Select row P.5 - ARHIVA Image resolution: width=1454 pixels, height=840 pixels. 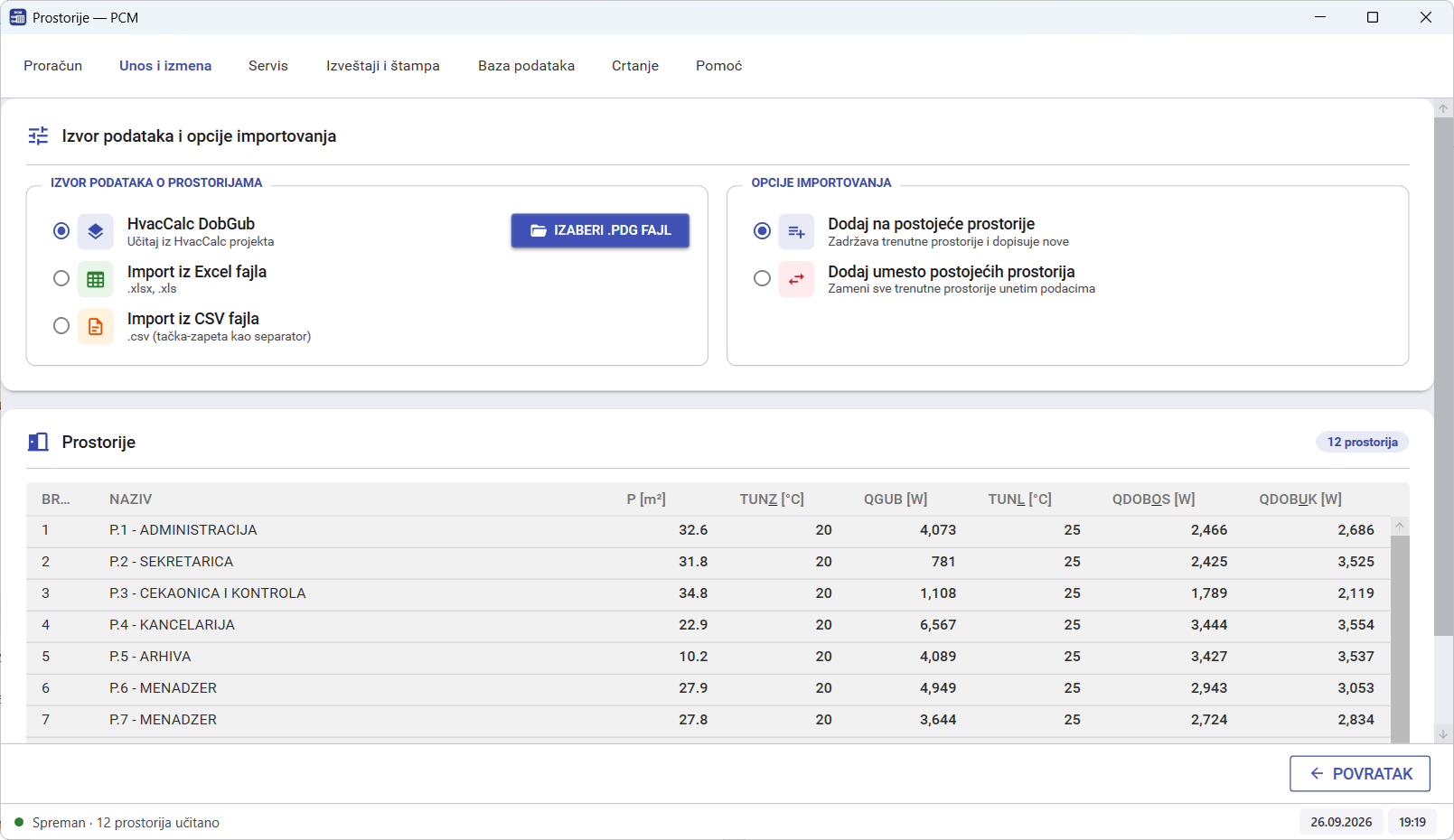[x=708, y=658]
